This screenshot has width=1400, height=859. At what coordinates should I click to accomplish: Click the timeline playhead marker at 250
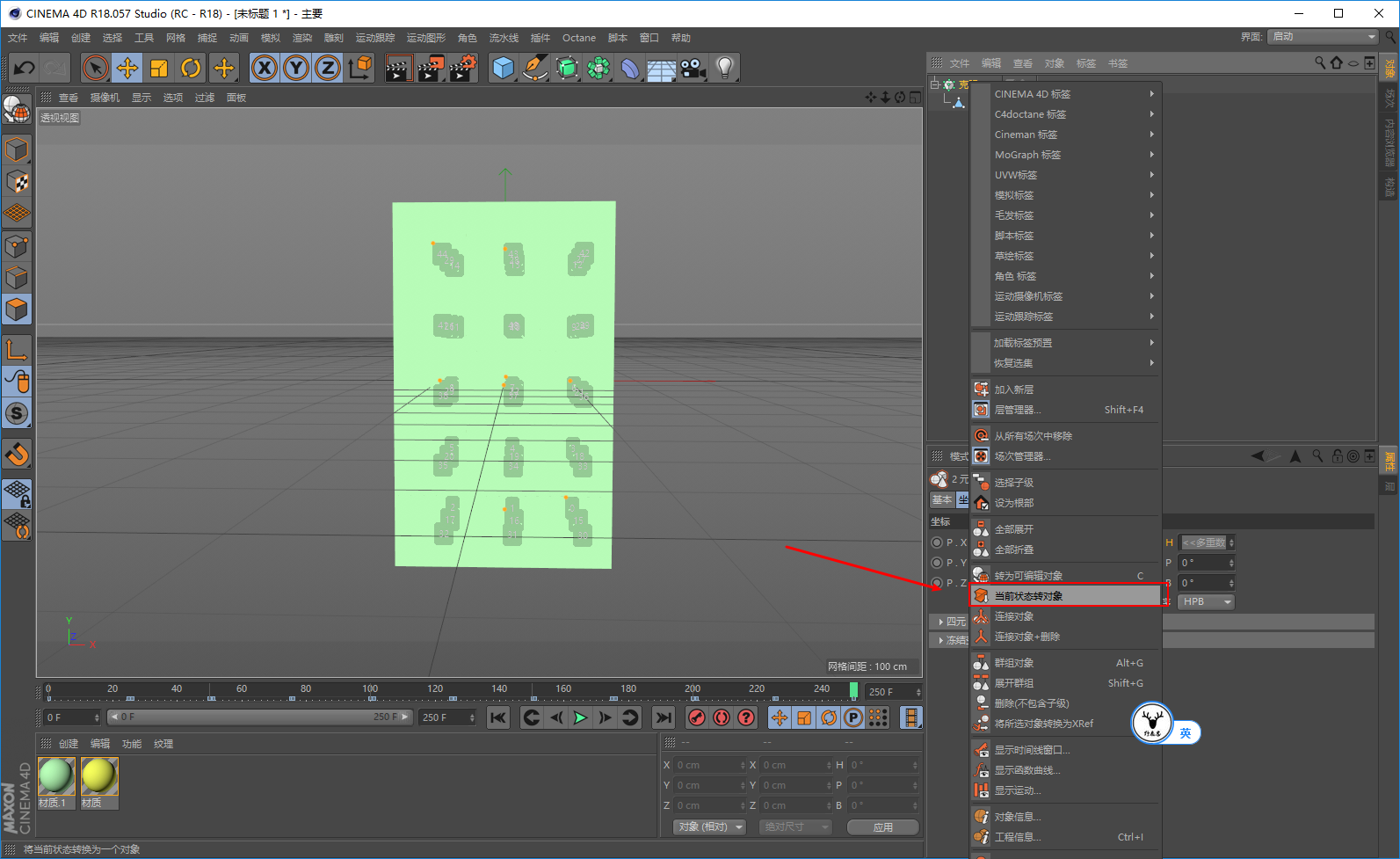[853, 690]
